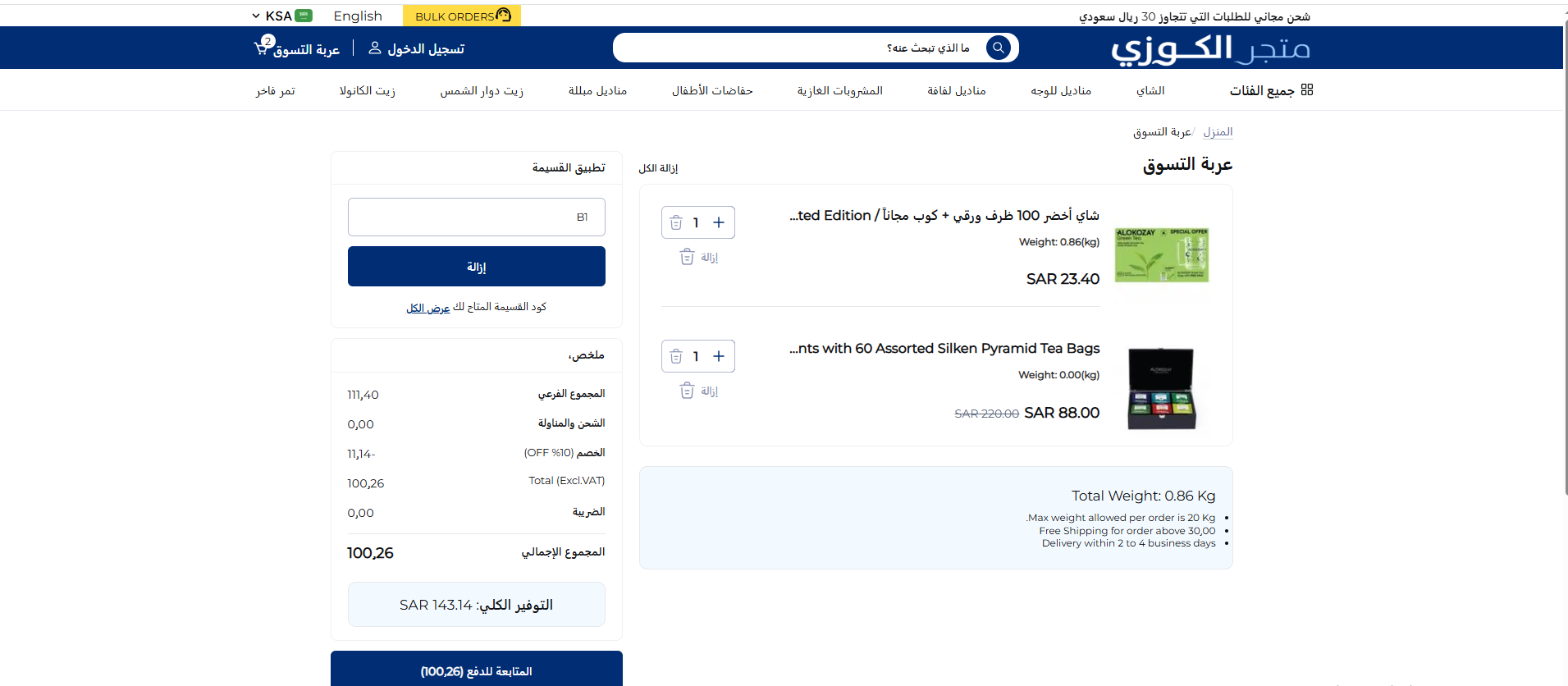Screen dimensions: 1568x686
Task: Click عرض الكل view all coupons link
Action: coord(428,308)
